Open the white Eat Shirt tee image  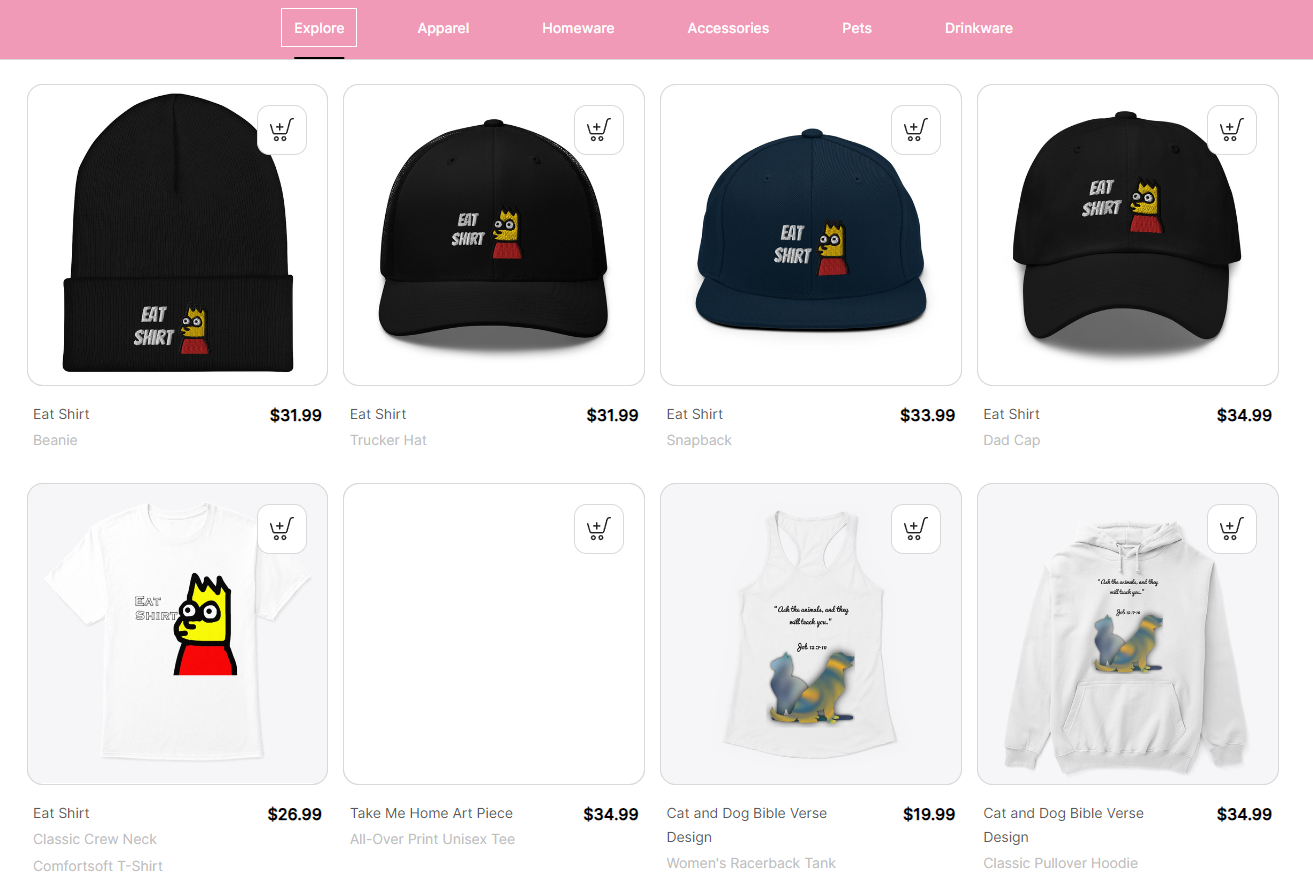177,634
